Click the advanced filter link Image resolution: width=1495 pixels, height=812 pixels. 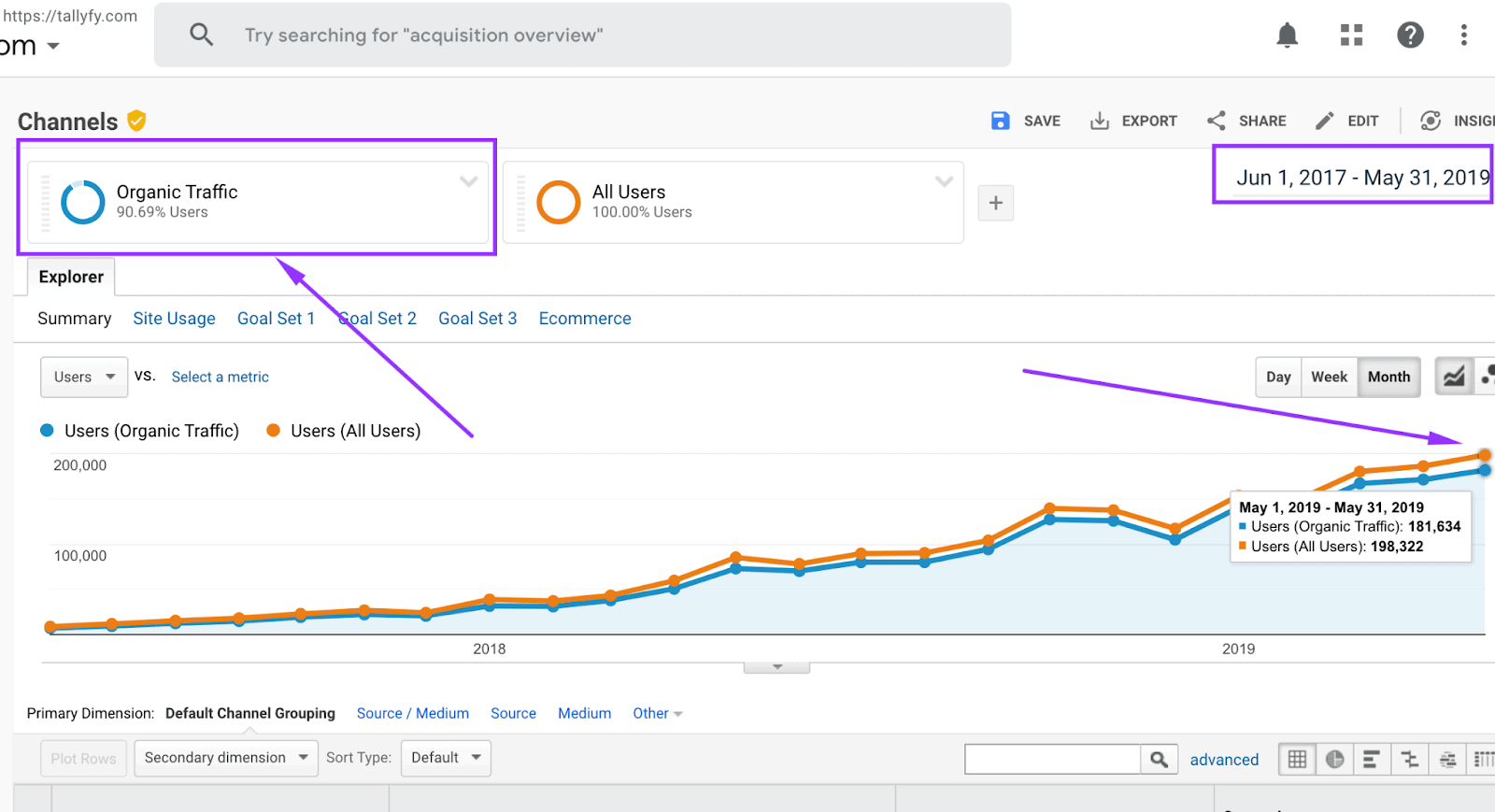click(1224, 760)
